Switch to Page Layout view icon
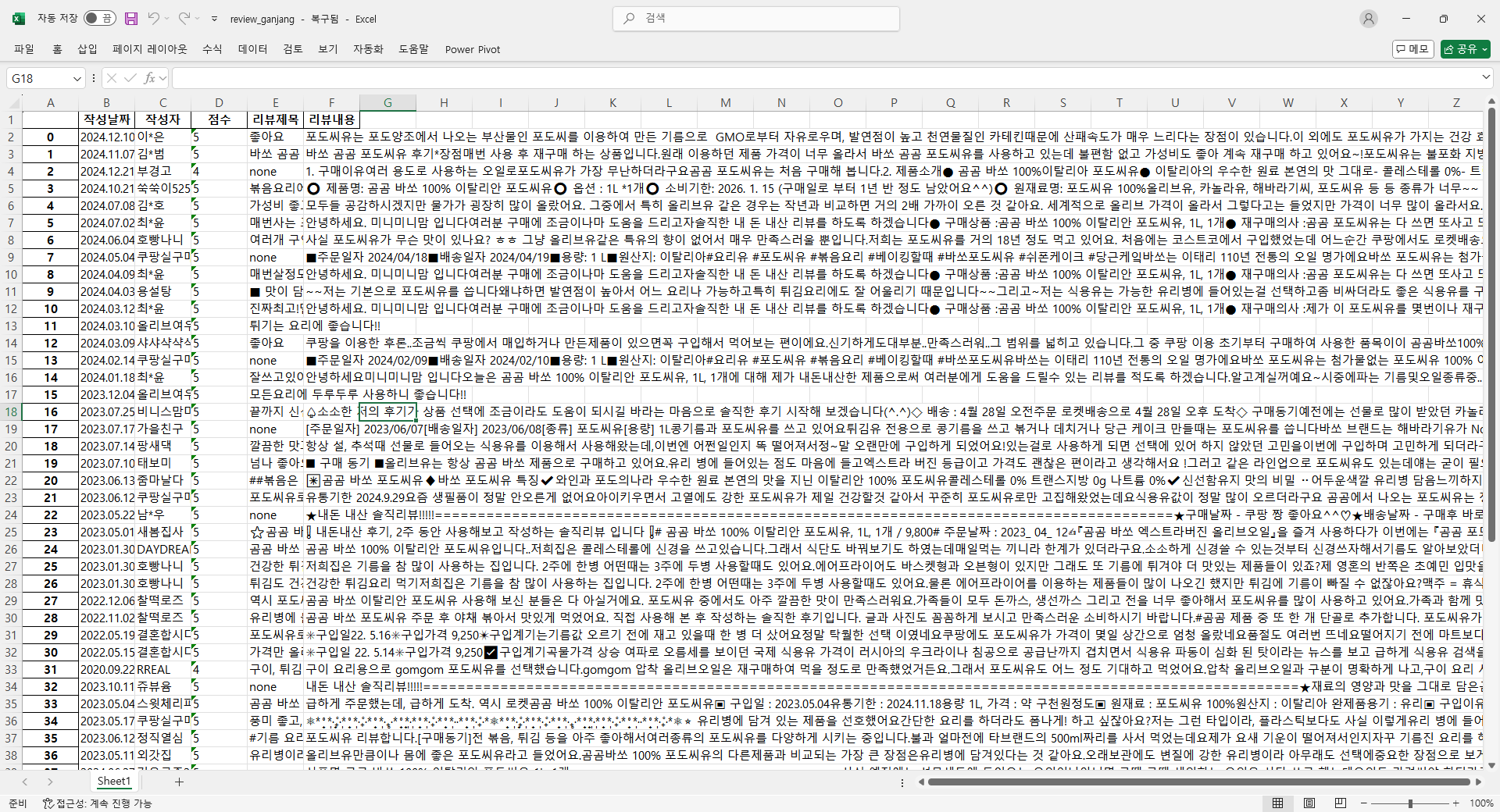The height and width of the screenshot is (812, 1500). tap(1309, 803)
